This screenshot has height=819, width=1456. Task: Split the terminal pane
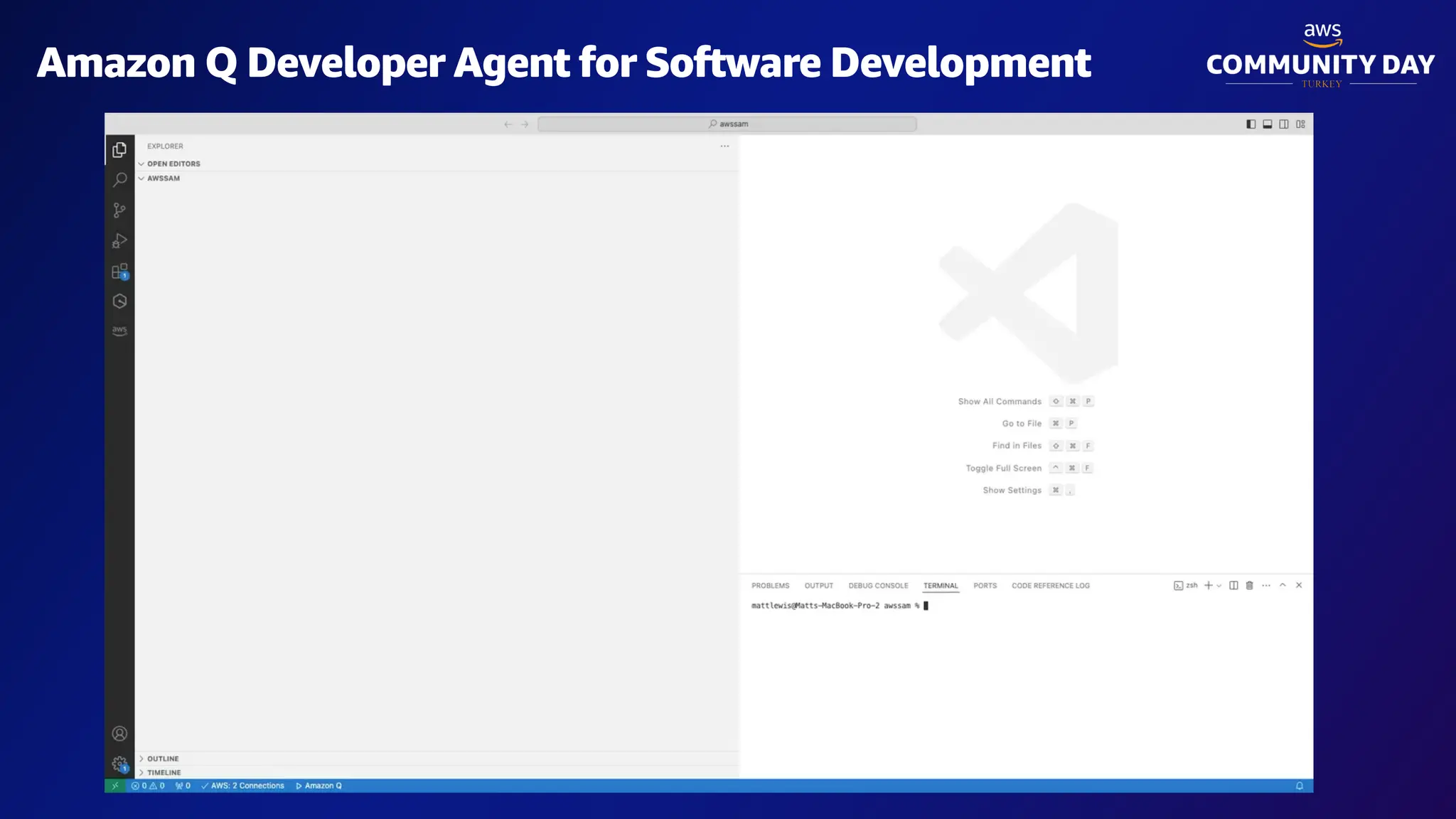(1233, 586)
